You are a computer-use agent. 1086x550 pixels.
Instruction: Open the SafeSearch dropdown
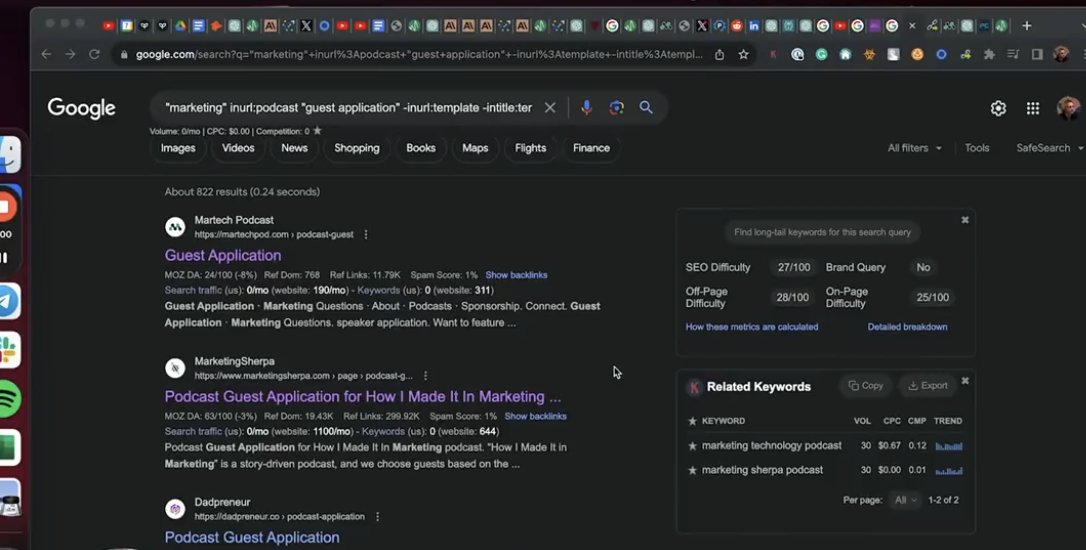tap(1049, 148)
